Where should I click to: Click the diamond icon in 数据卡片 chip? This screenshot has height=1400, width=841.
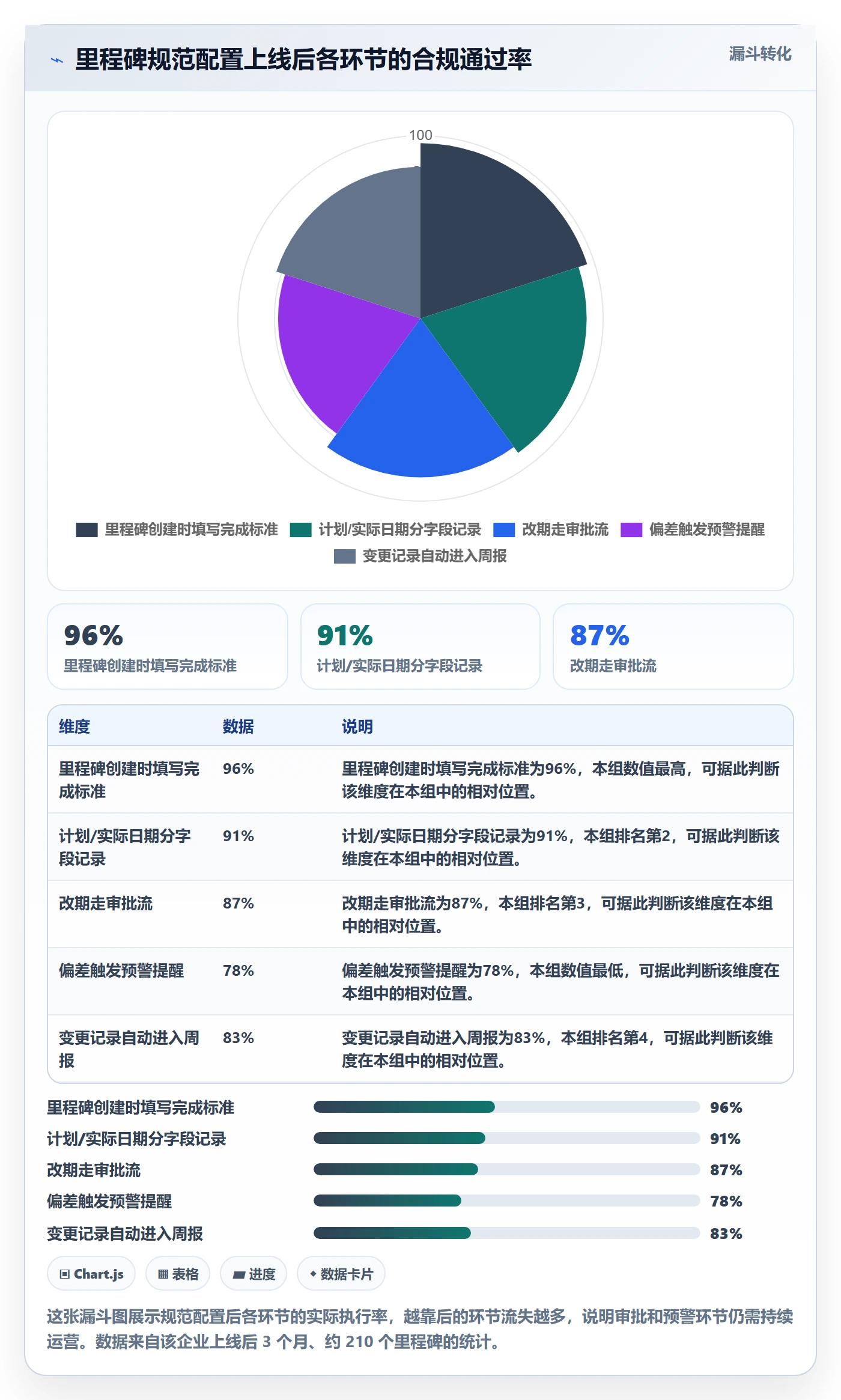tap(313, 1273)
